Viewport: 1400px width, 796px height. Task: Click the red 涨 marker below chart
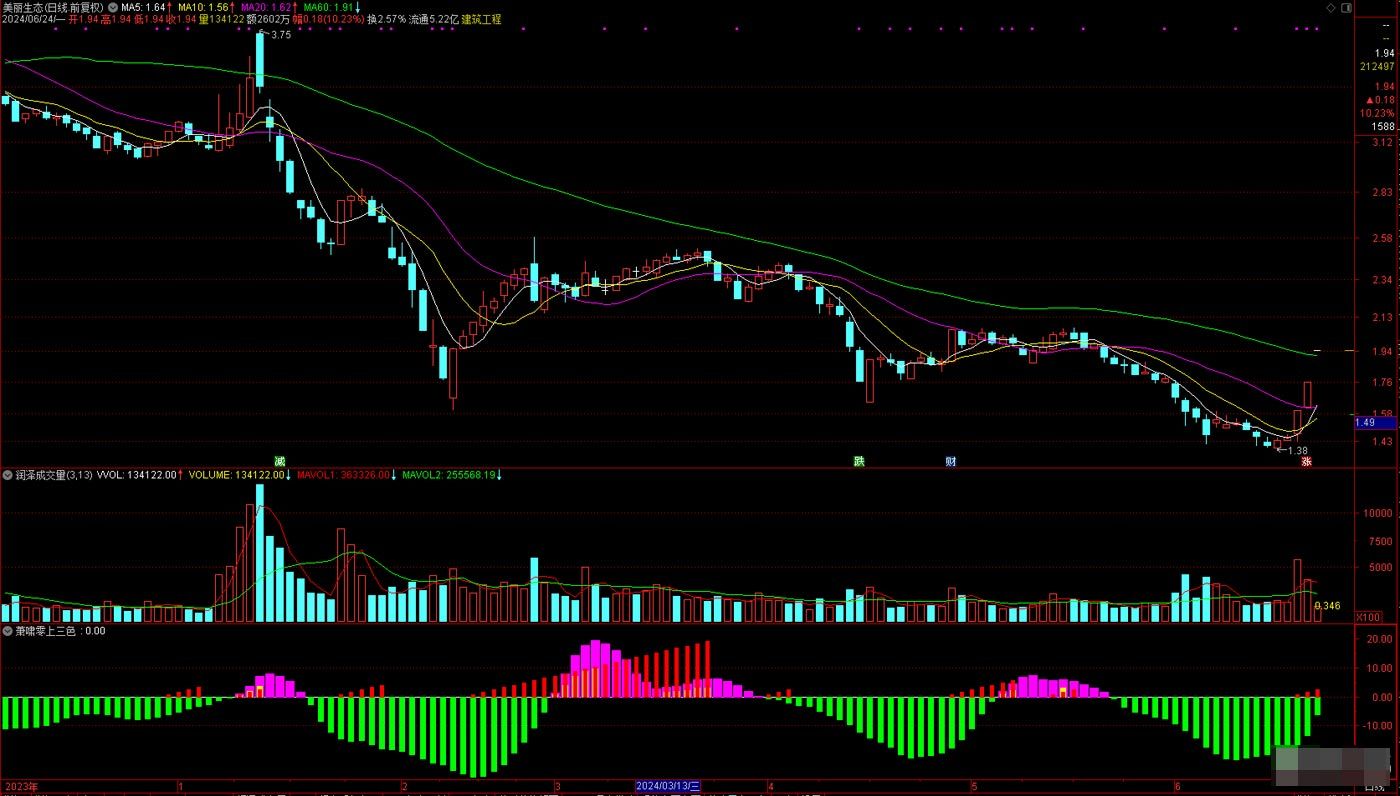tap(1305, 461)
